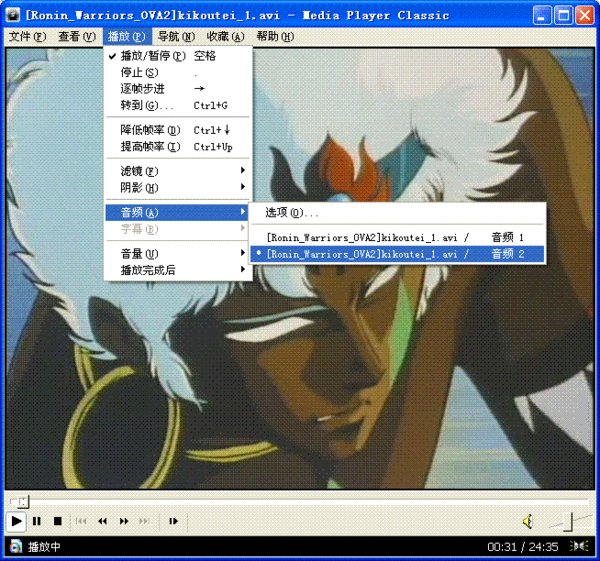Choose 停止(S) from the menu
The height and width of the screenshot is (561, 600).
178,72
